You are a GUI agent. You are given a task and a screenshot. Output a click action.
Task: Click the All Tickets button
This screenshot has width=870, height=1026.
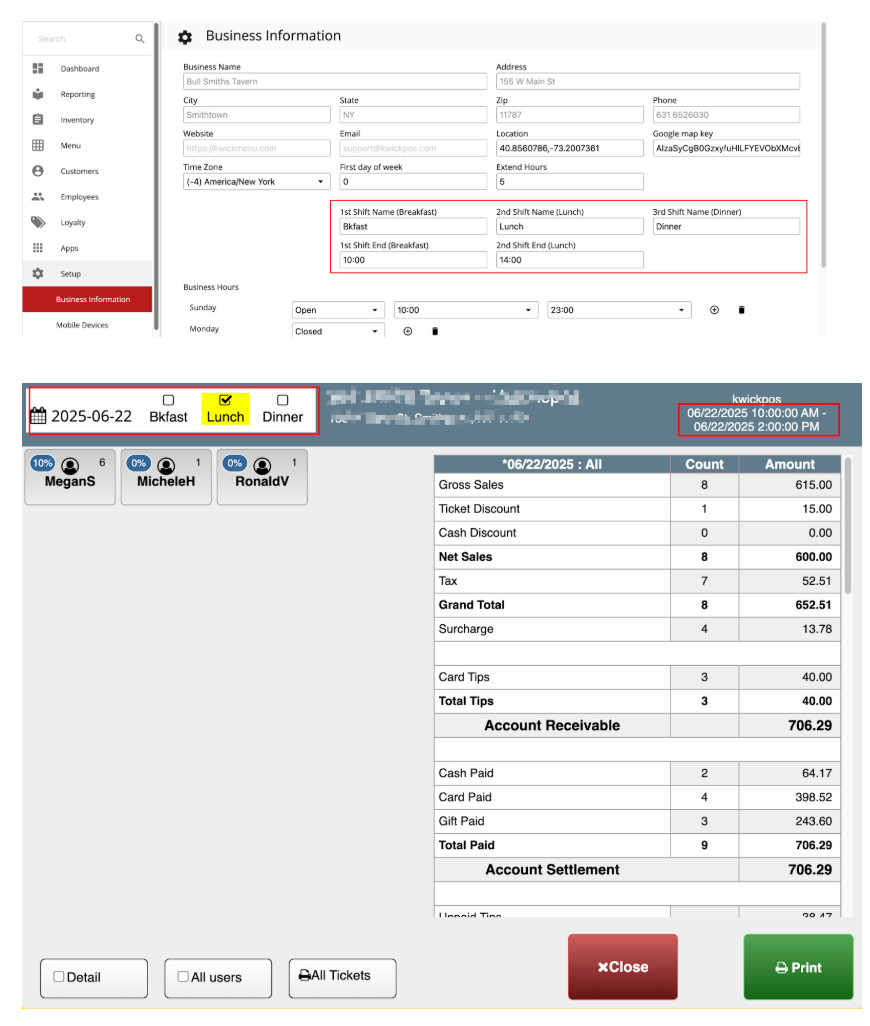click(343, 978)
